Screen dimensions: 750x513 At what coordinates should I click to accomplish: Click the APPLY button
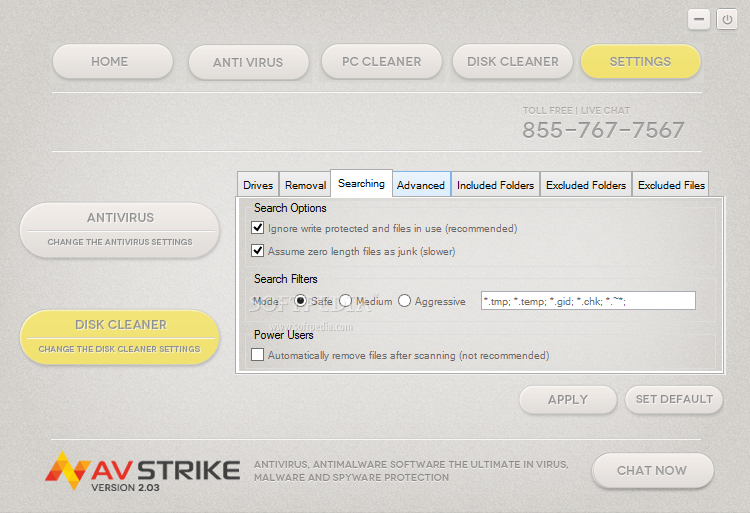click(568, 399)
